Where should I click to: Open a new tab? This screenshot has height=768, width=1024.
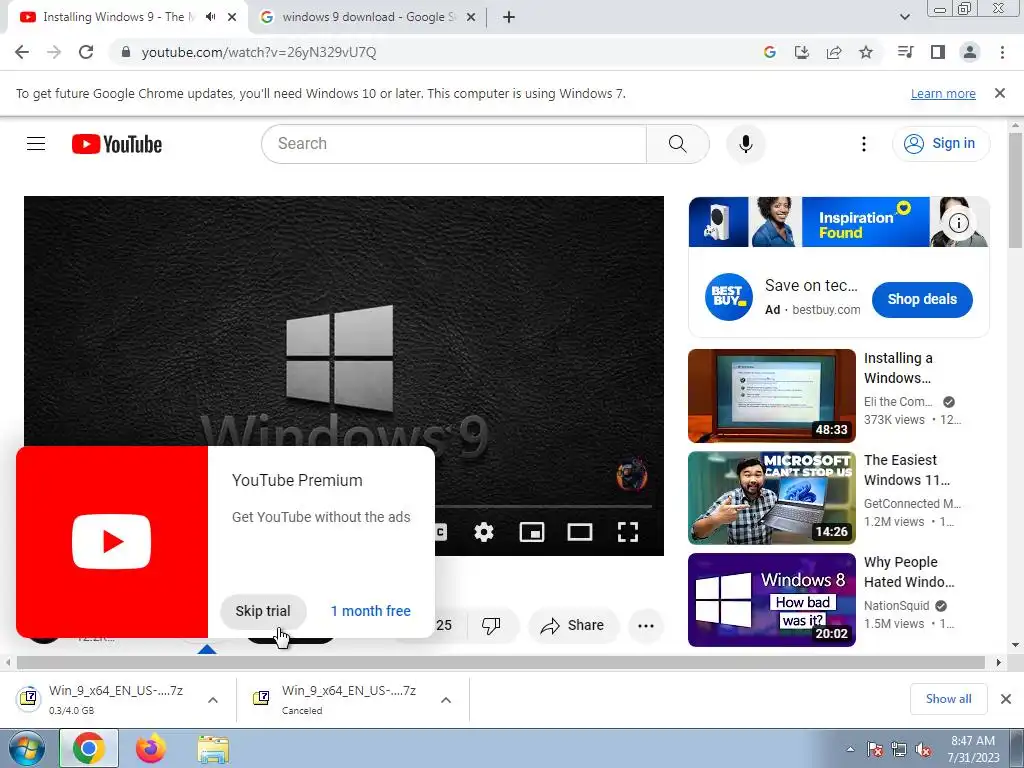(509, 17)
